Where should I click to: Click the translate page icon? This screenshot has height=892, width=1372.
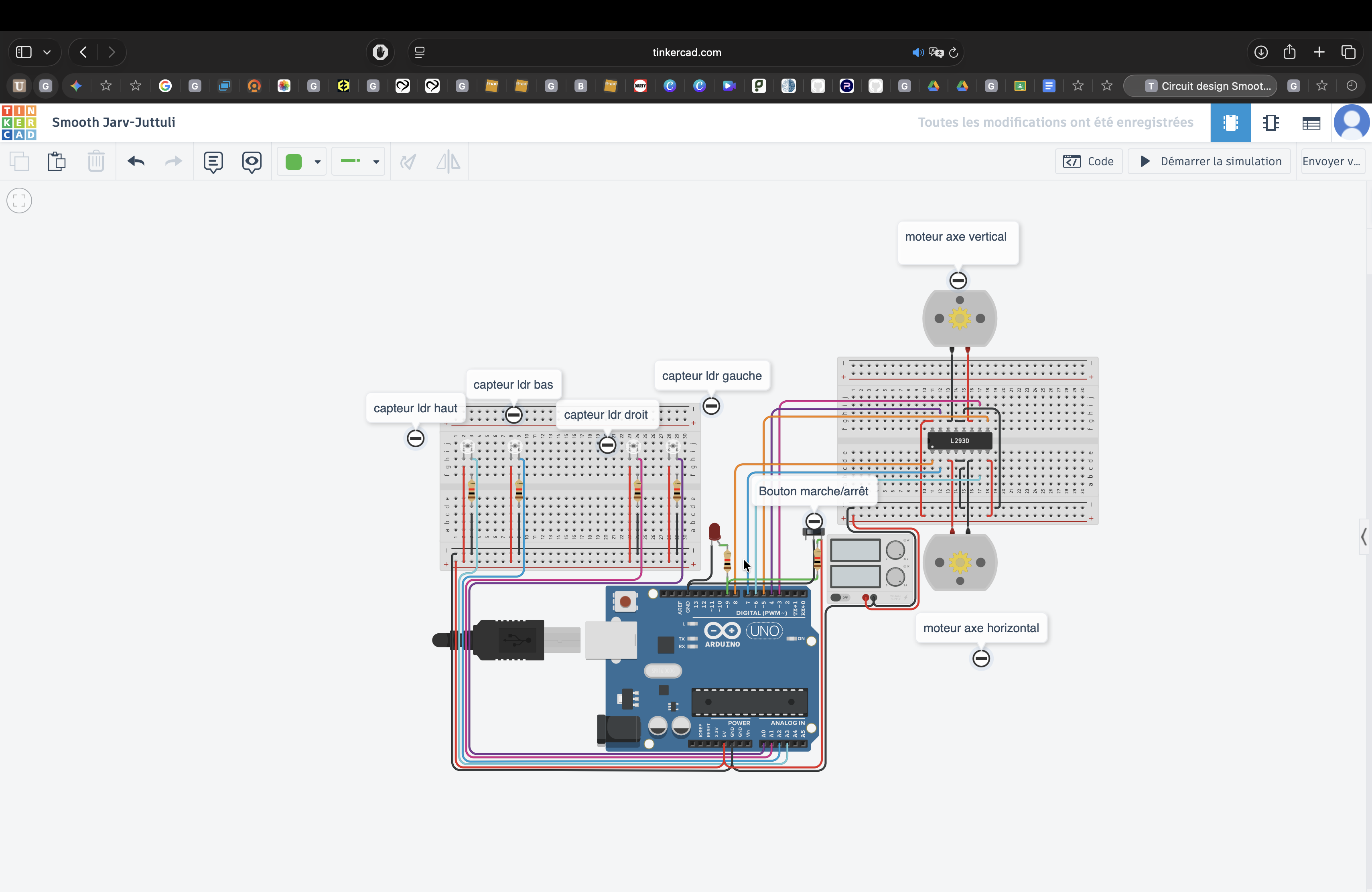[936, 53]
